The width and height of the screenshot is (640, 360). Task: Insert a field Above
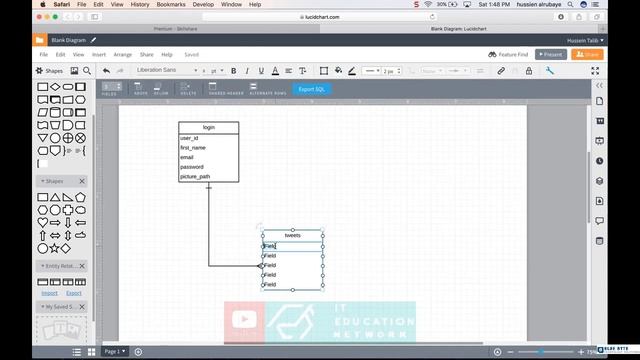click(140, 89)
